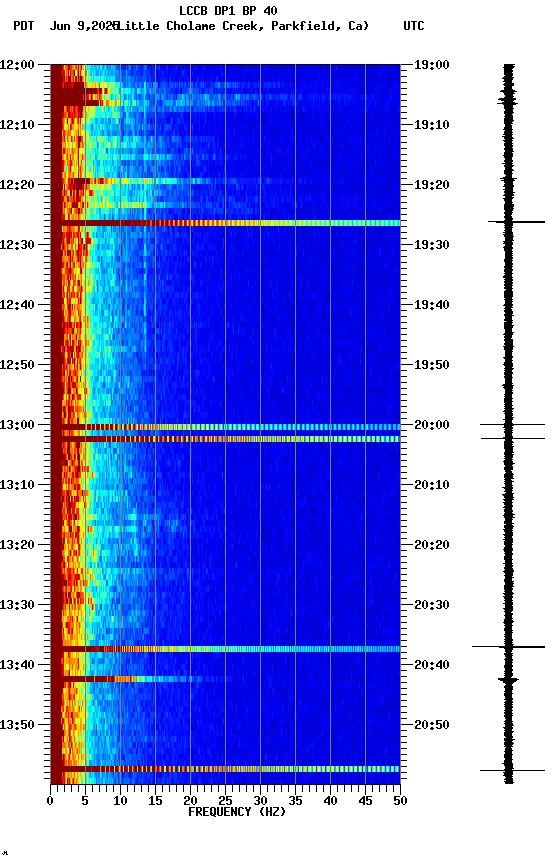Image resolution: width=552 pixels, height=864 pixels.
Task: Click the '19:00' UTC time label
Action: tap(432, 65)
